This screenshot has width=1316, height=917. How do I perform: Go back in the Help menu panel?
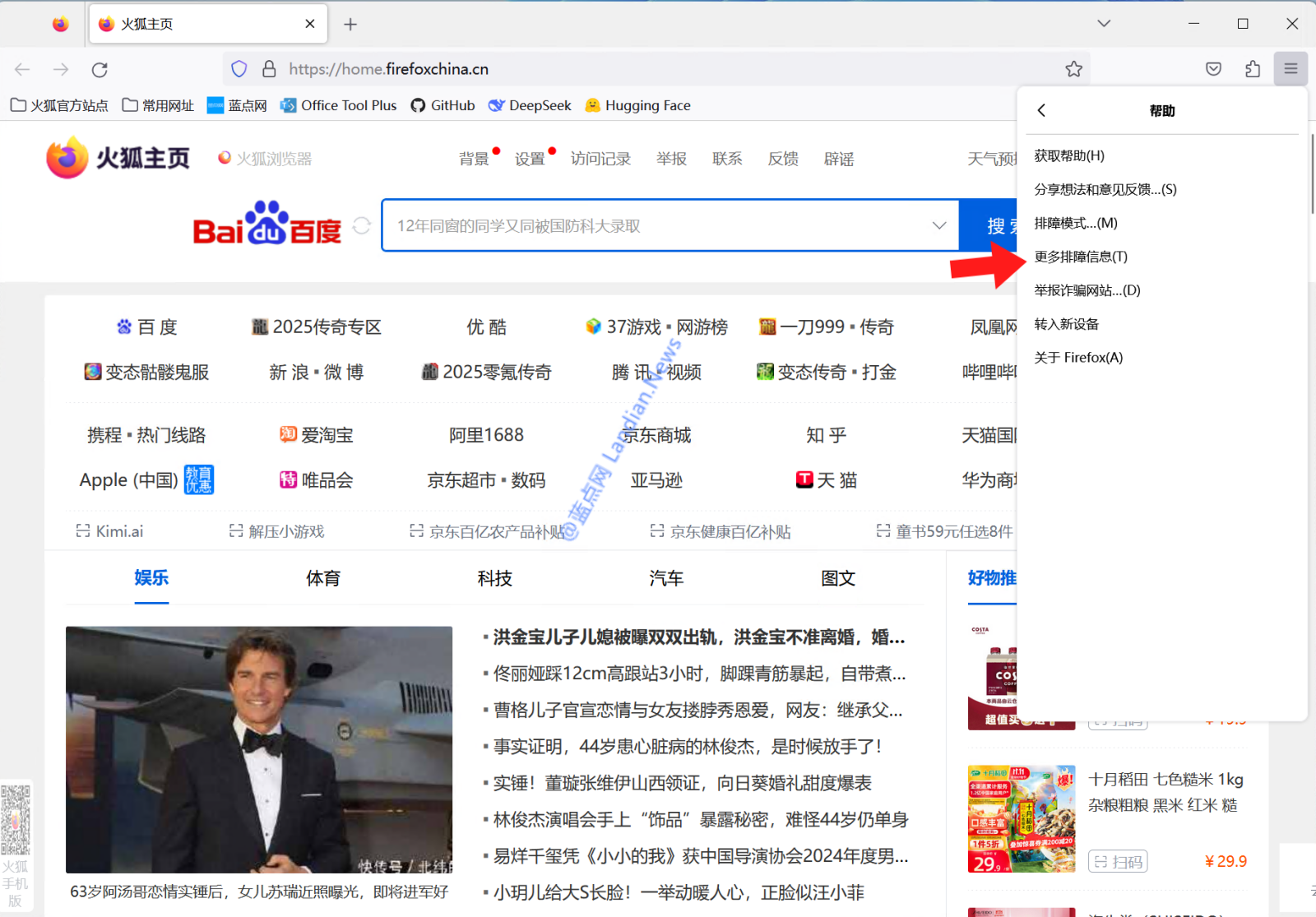[x=1041, y=110]
